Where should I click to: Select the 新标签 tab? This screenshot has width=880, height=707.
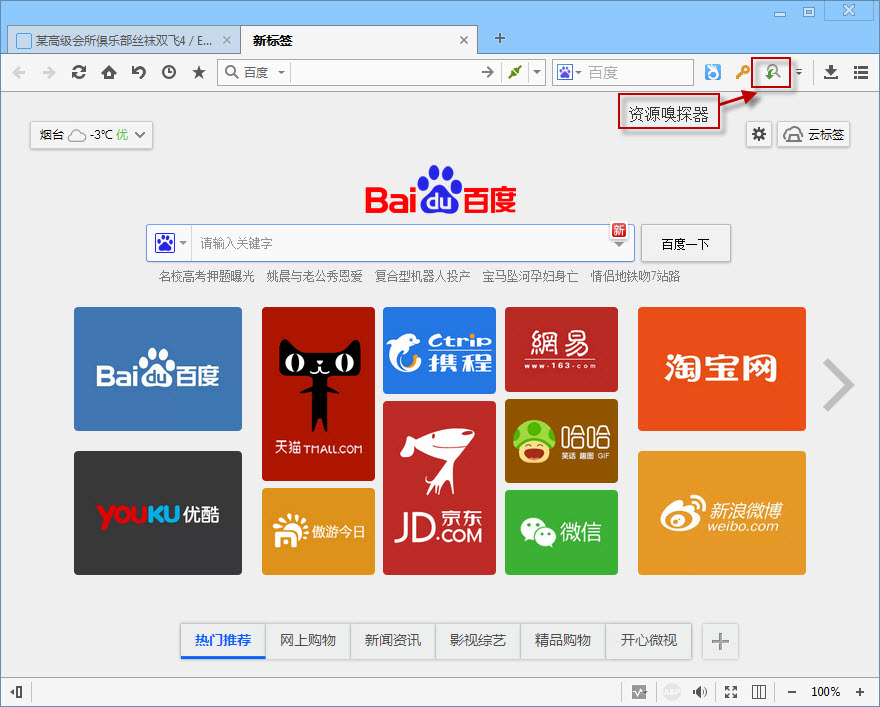pyautogui.click(x=359, y=40)
